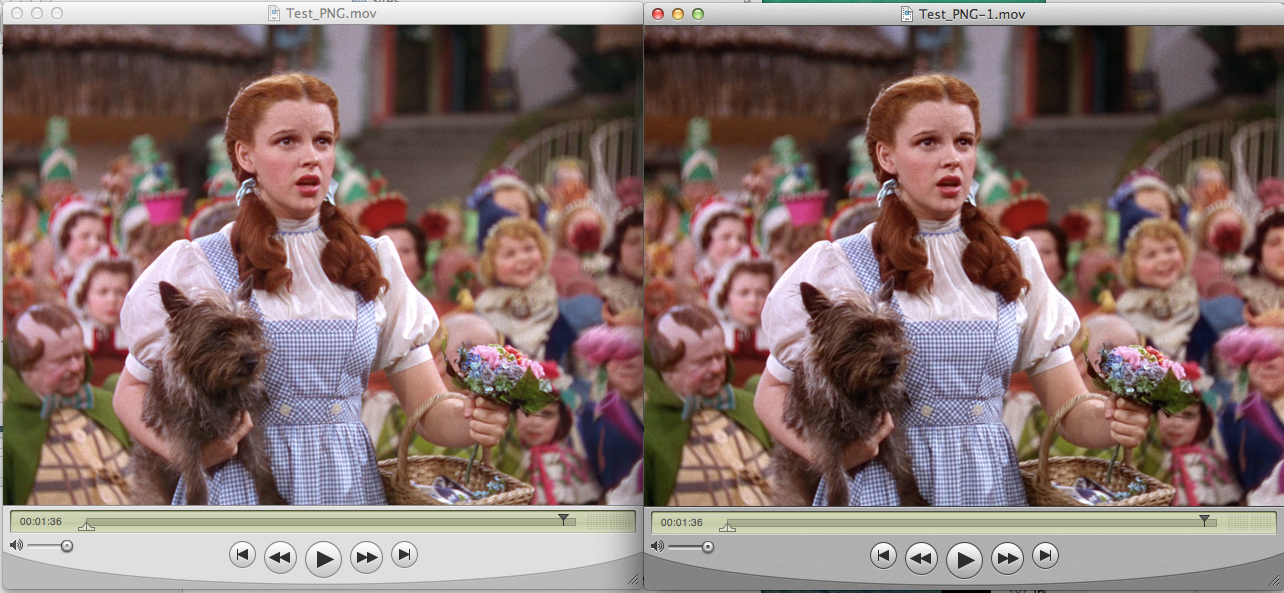Click the video frame in Test_PNG-1.mov window
Screen dimensions: 1284x593
(964, 265)
